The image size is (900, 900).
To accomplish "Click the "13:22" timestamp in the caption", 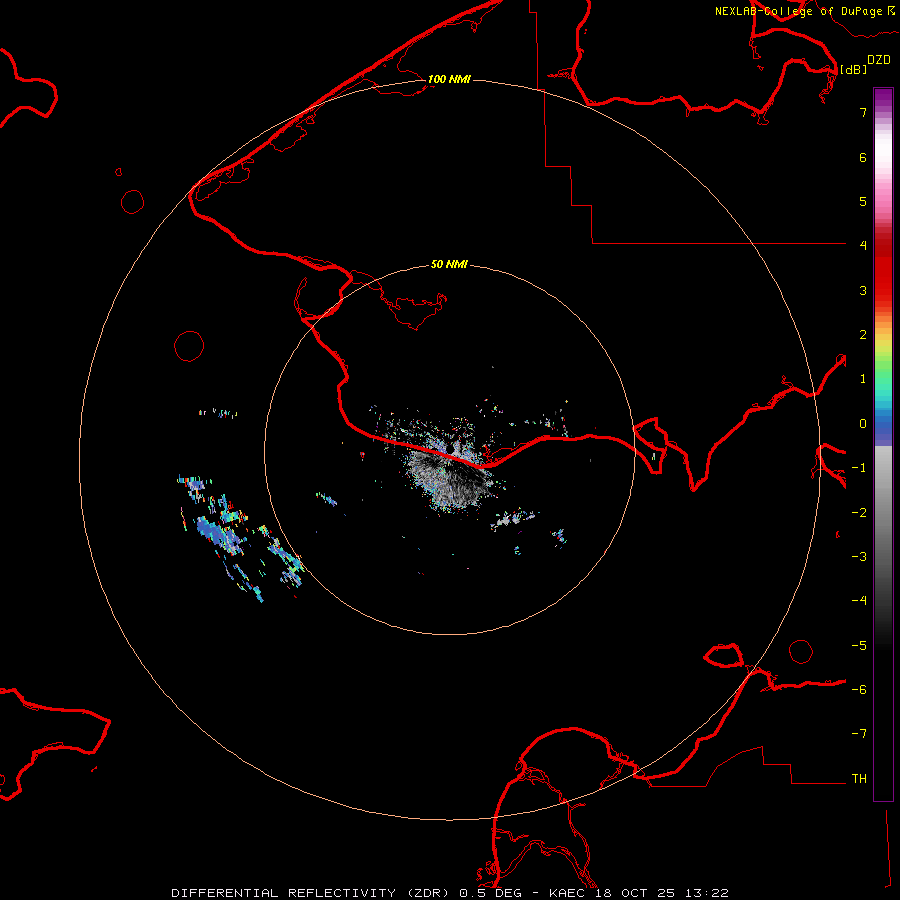I will pyautogui.click(x=707, y=893).
